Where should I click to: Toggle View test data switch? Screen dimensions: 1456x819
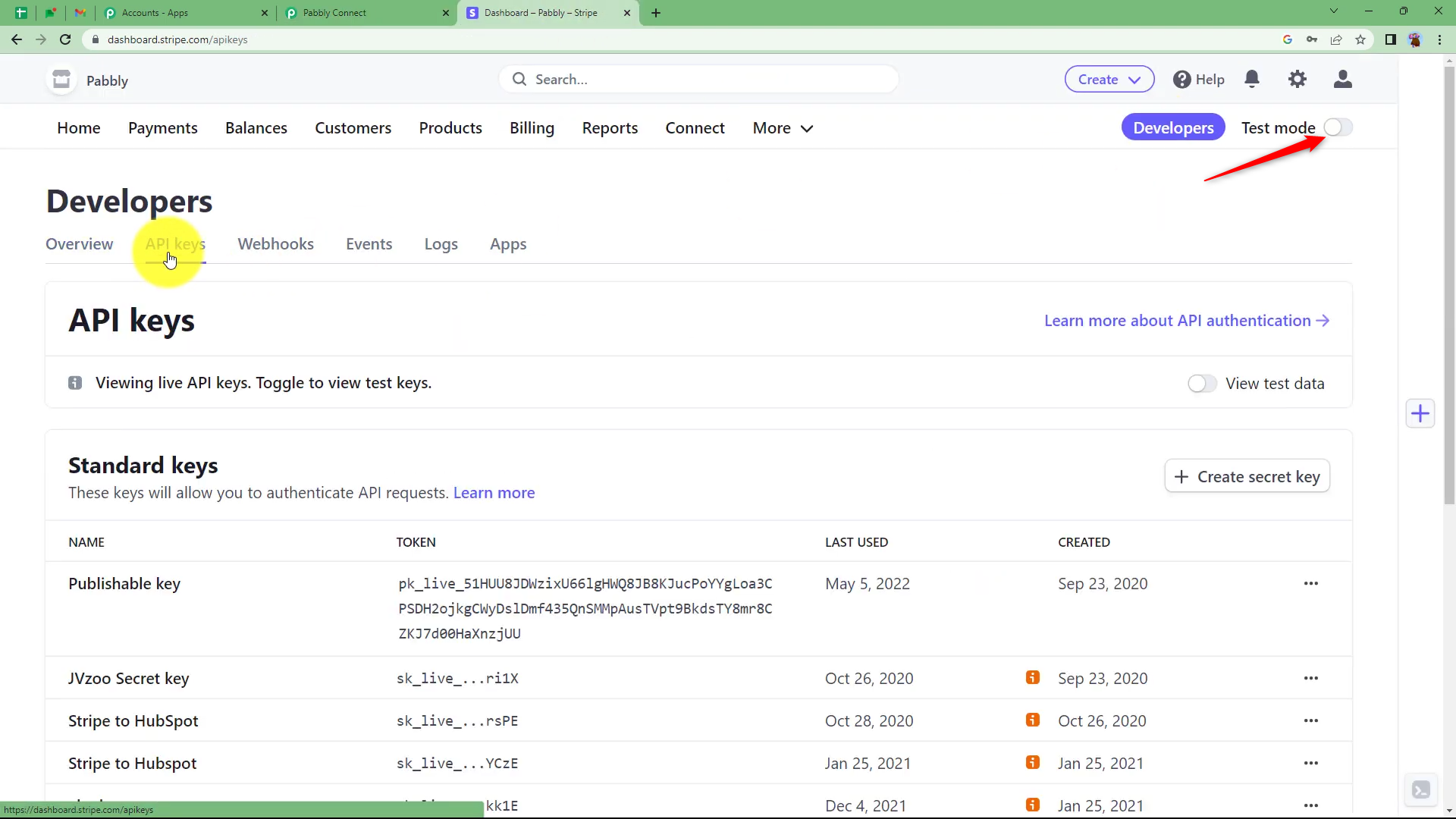click(x=1202, y=384)
